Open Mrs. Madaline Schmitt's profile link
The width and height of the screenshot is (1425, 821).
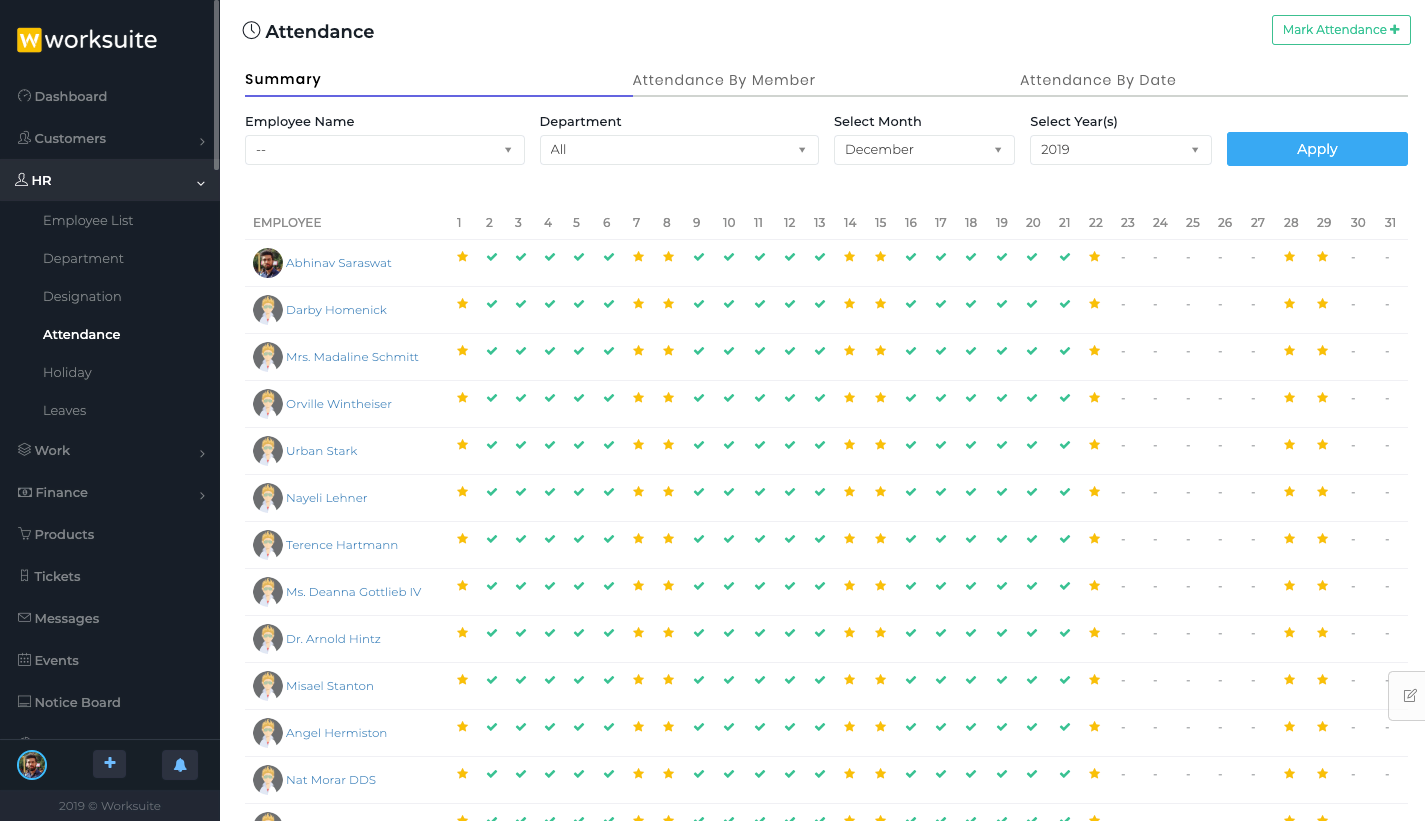click(352, 357)
